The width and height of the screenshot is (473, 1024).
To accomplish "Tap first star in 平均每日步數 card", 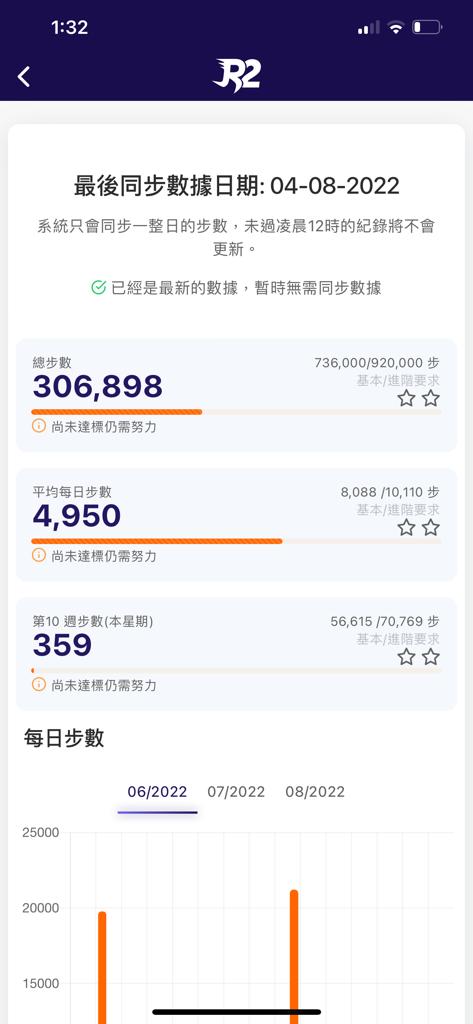I will click(406, 528).
